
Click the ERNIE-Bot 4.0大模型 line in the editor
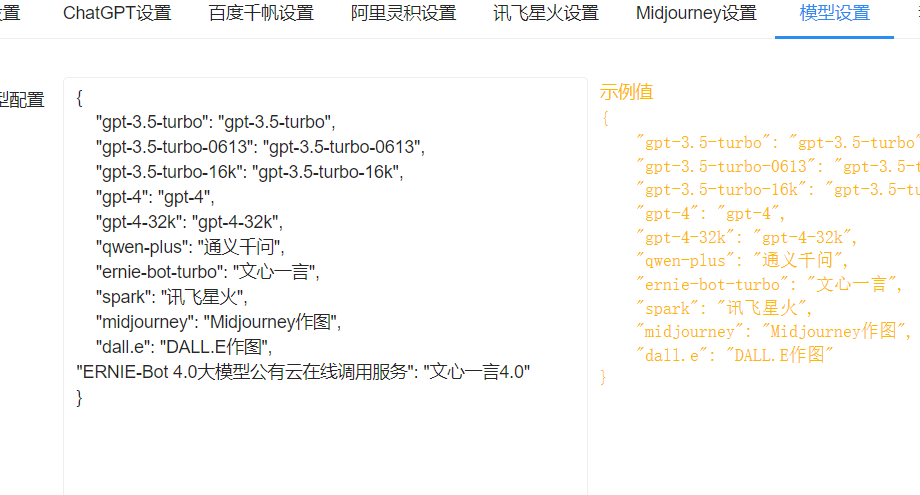303,372
